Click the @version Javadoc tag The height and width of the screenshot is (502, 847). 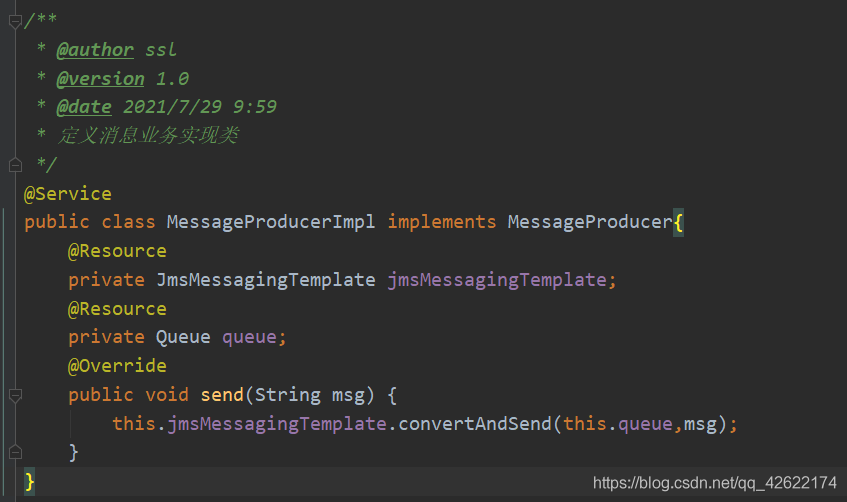100,78
